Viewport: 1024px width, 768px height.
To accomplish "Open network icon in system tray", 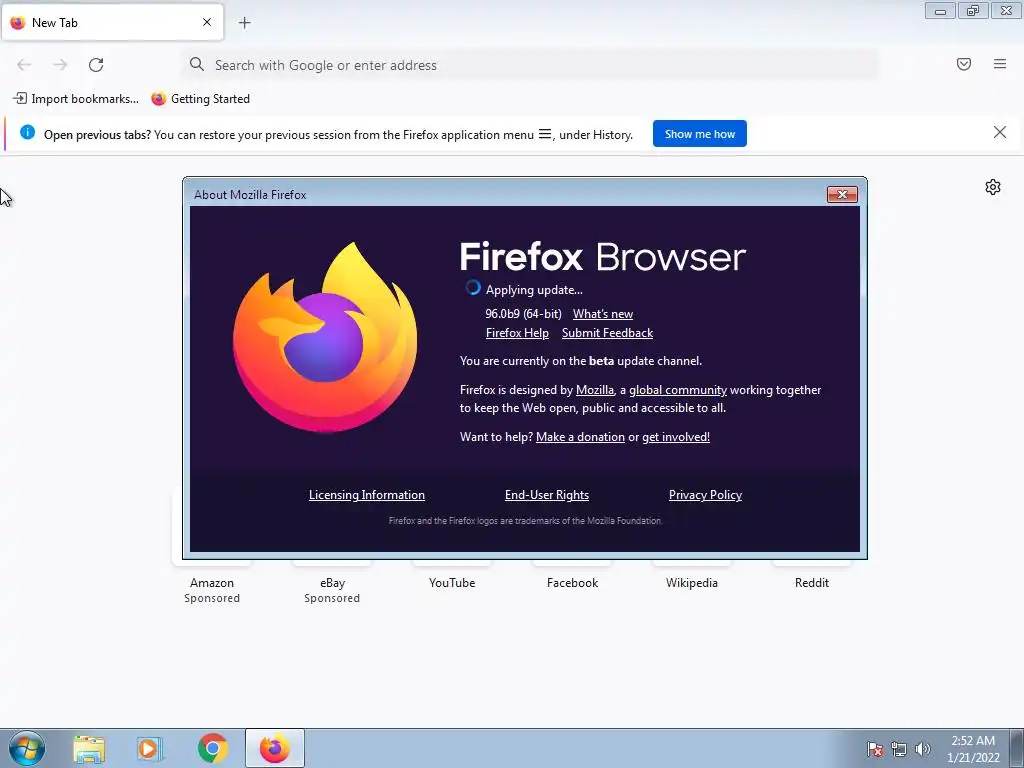I will click(899, 749).
